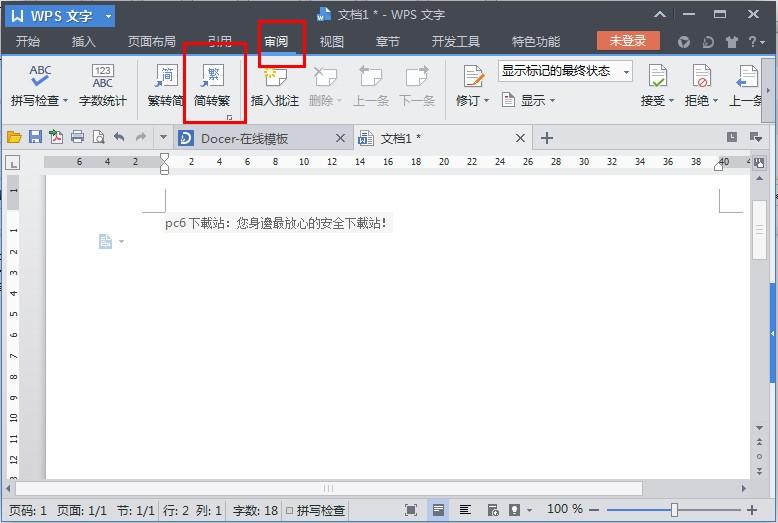Click 100 % zoom level text
Viewport: 778px width, 523px height.
coord(565,509)
